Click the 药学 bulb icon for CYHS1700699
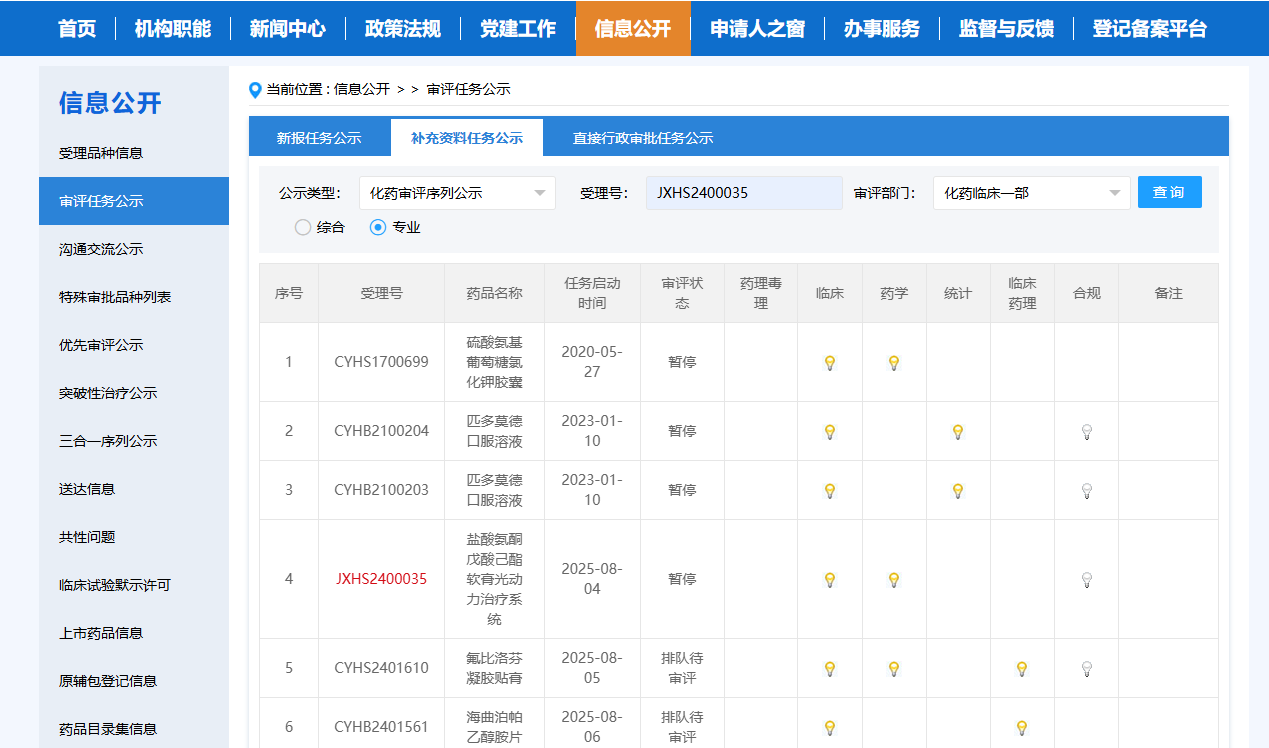 coord(894,363)
